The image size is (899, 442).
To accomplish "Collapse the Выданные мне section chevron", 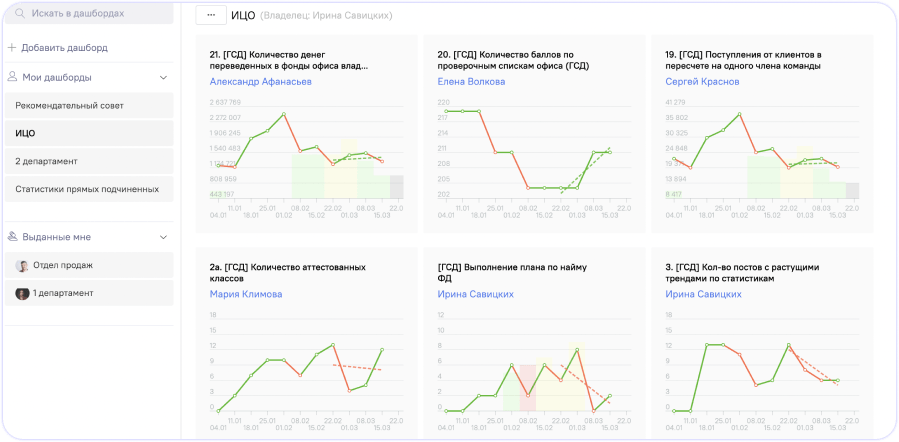I will (x=164, y=237).
